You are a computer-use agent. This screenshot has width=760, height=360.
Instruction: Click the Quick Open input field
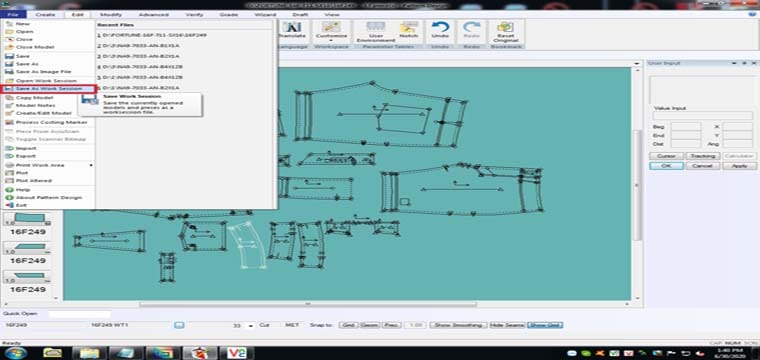pos(80,314)
